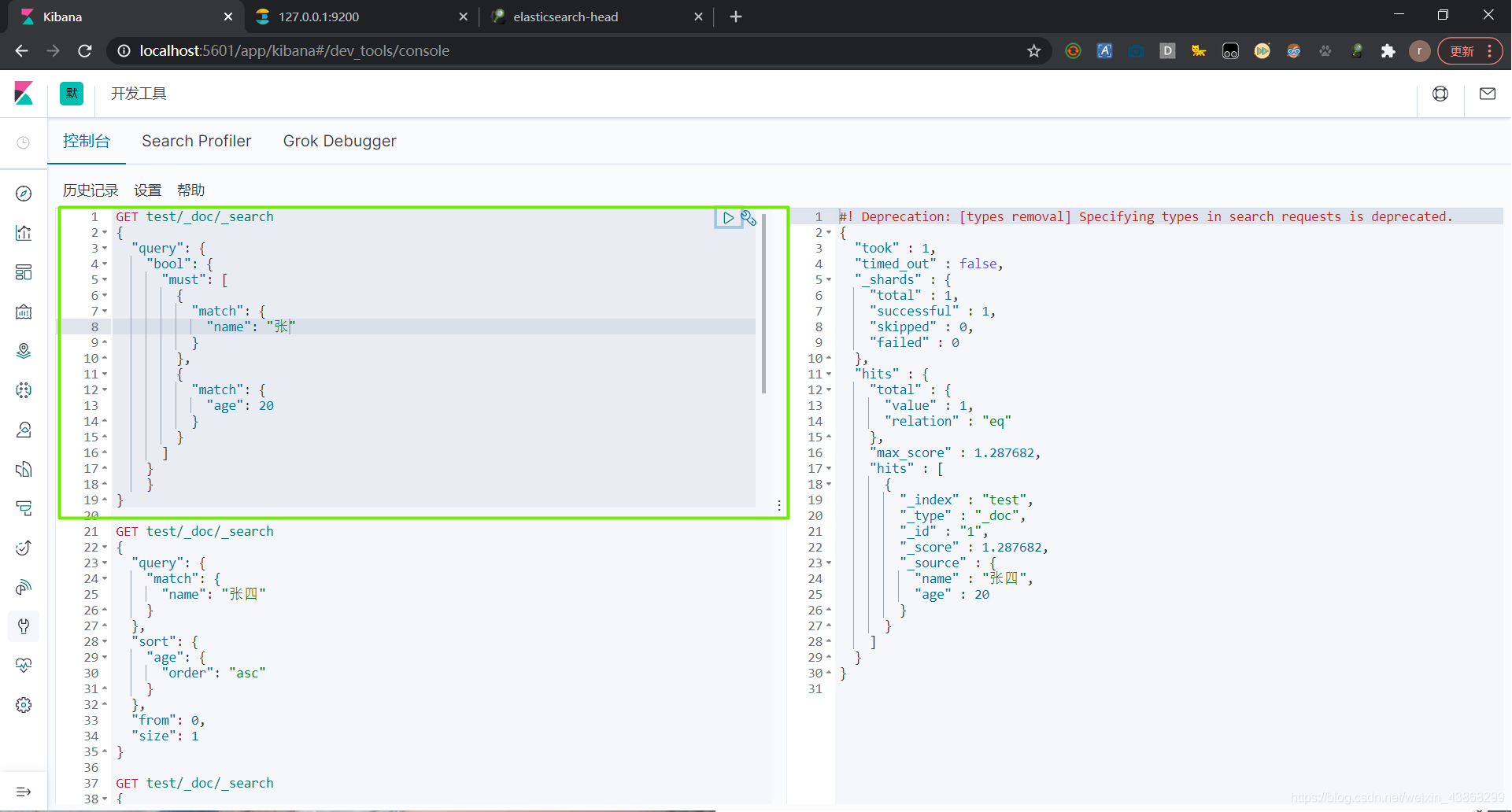Click the Deprecation warning line in response

coord(1146,216)
